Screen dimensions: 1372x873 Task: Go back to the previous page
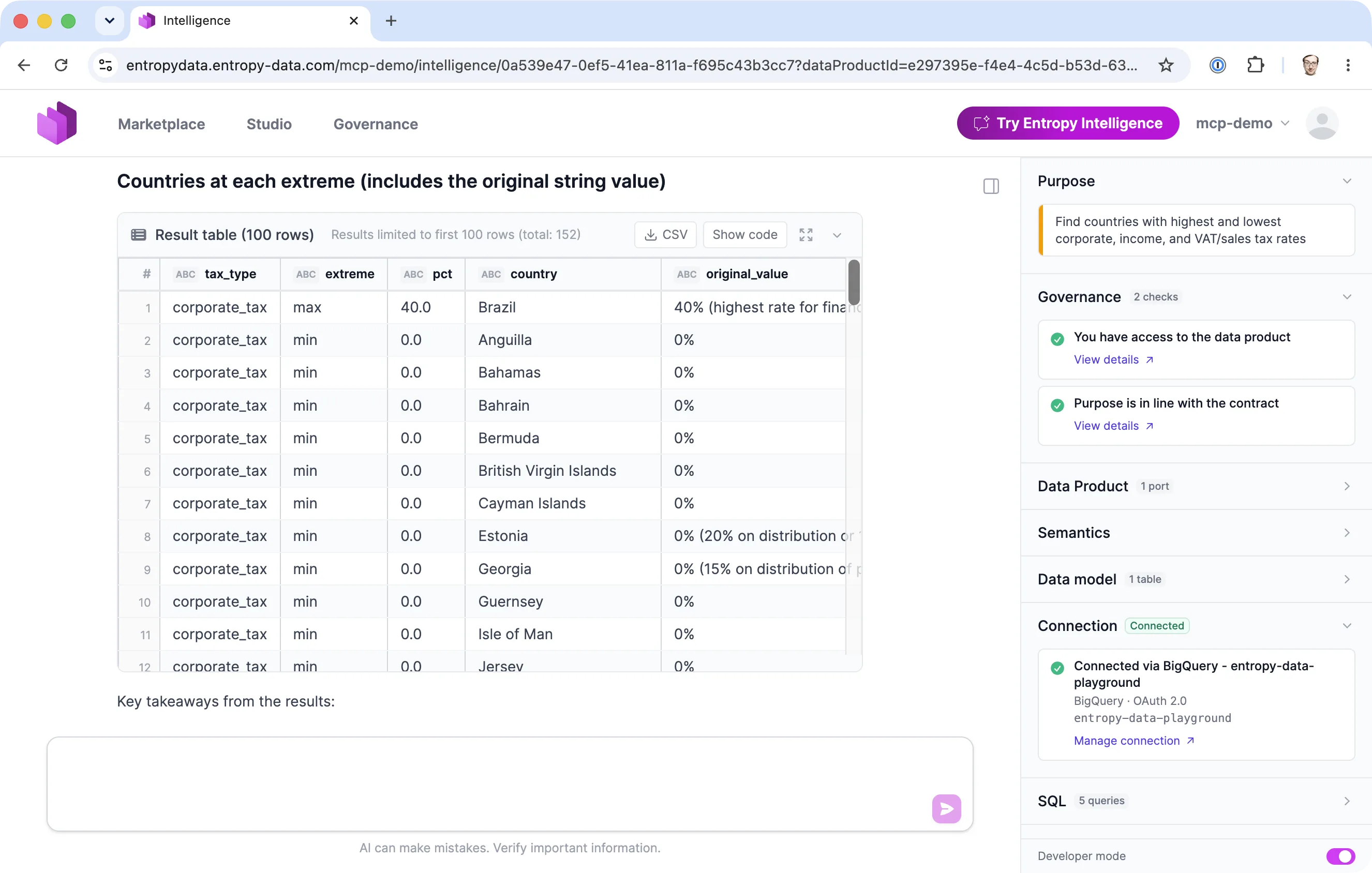(x=24, y=65)
